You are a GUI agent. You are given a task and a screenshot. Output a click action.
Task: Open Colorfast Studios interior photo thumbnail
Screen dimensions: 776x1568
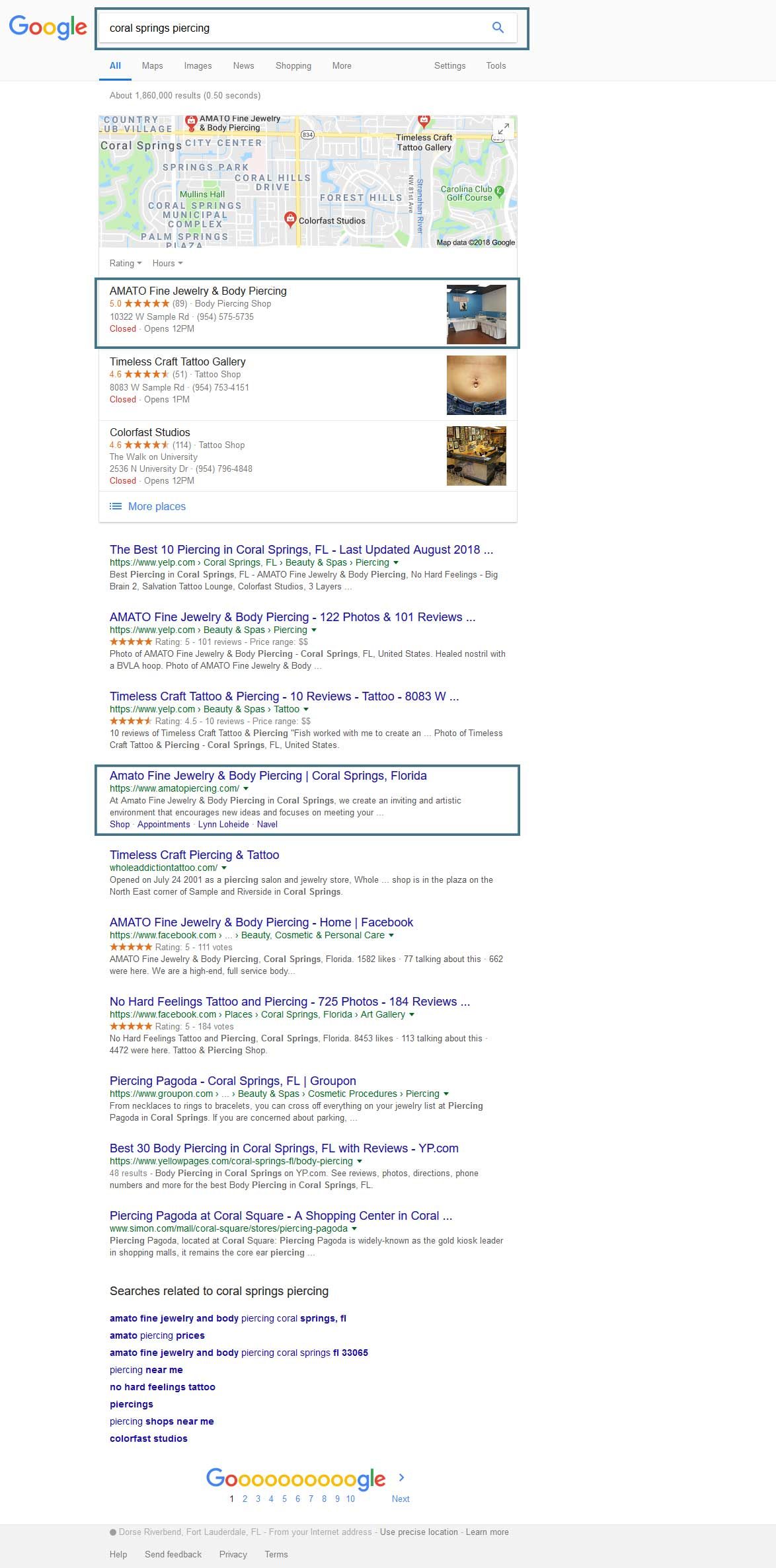(477, 456)
